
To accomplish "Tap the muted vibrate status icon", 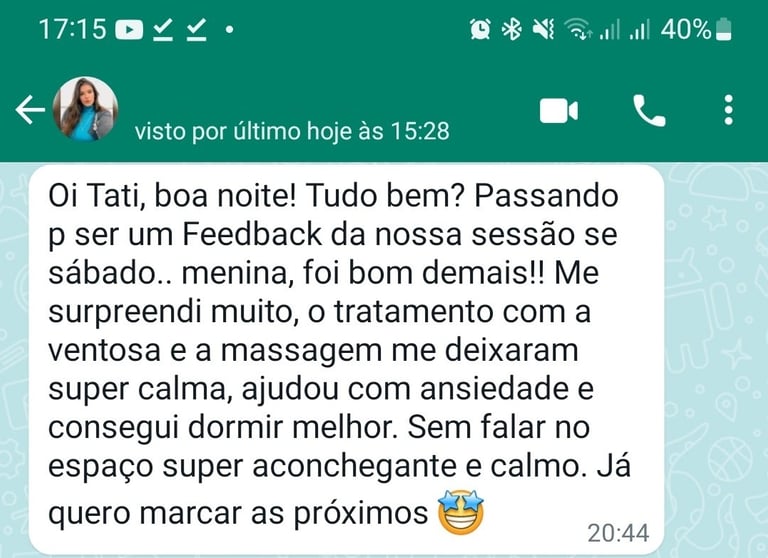I will pyautogui.click(x=544, y=29).
